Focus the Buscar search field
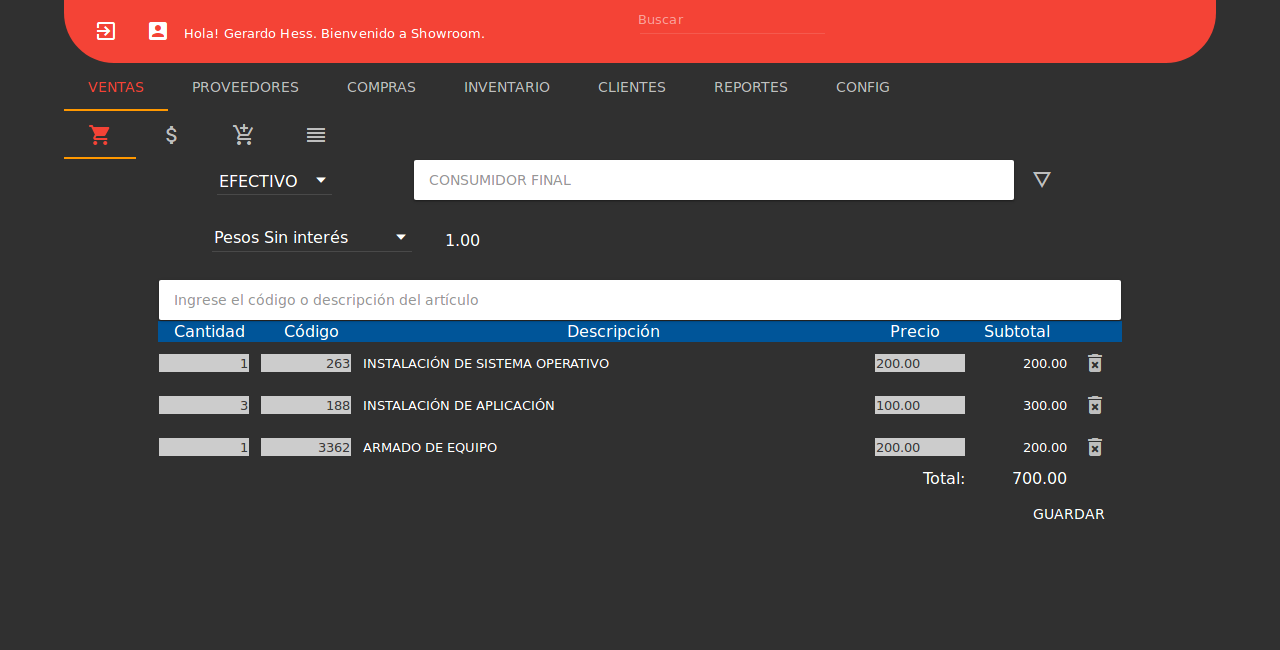 click(x=732, y=20)
